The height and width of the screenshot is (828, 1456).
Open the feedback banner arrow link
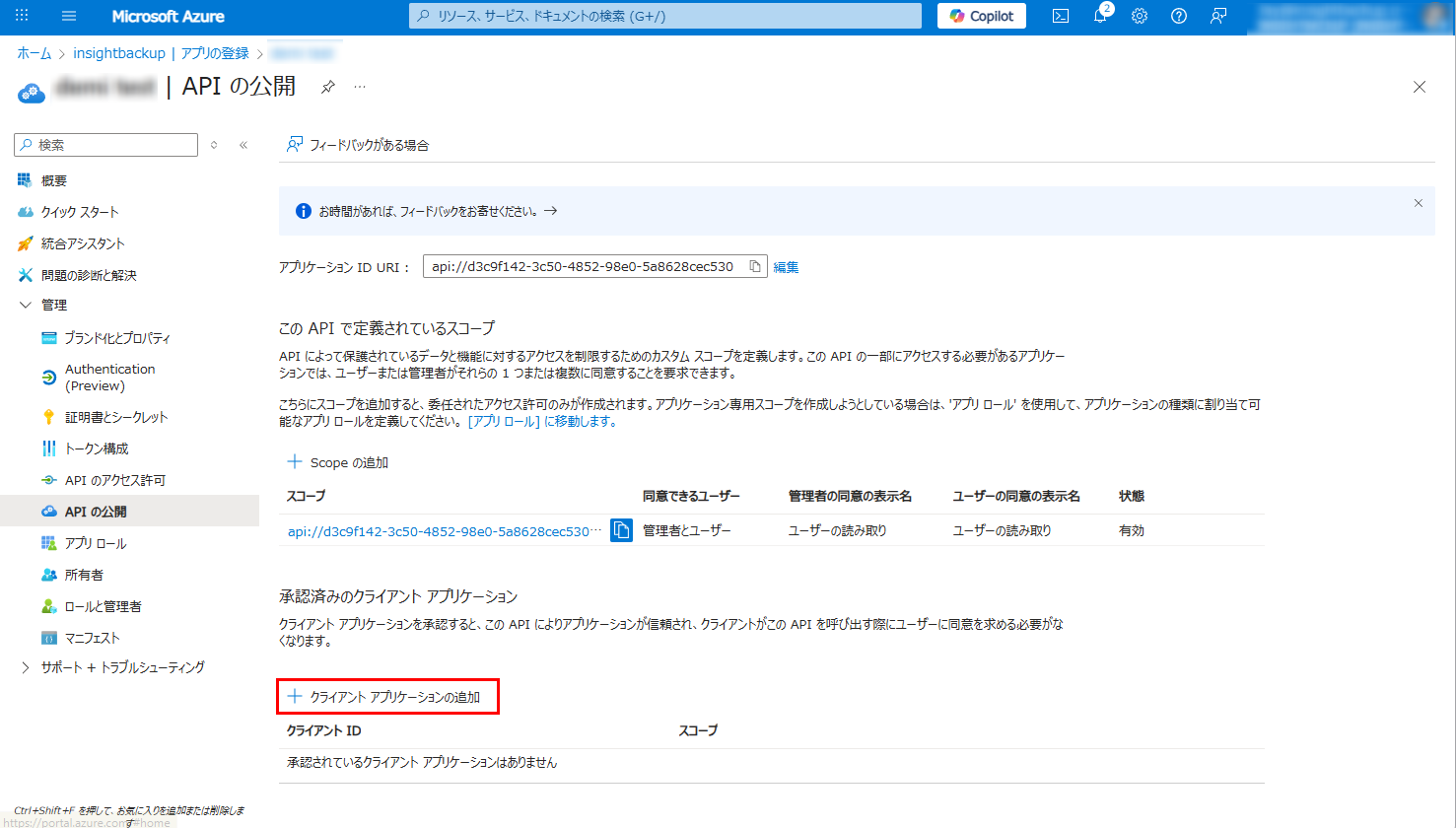[x=550, y=211]
